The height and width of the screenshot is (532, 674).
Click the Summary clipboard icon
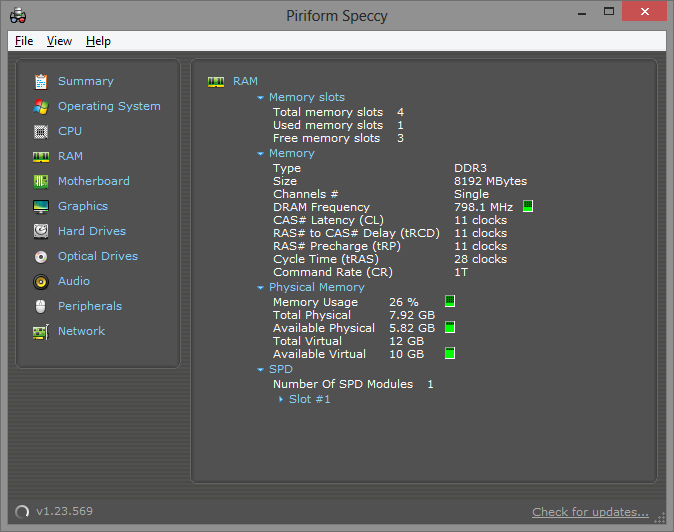41,82
